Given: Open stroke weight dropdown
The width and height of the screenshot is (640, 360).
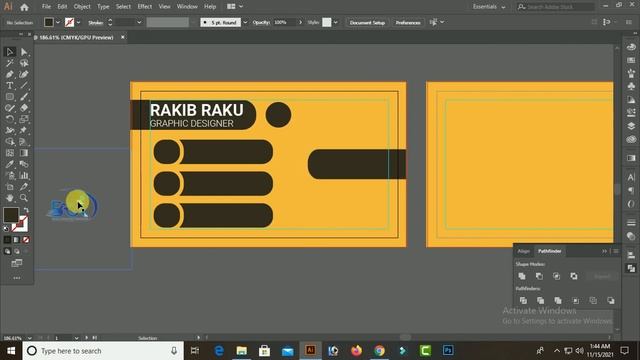Looking at the screenshot, I should pyautogui.click(x=139, y=22).
